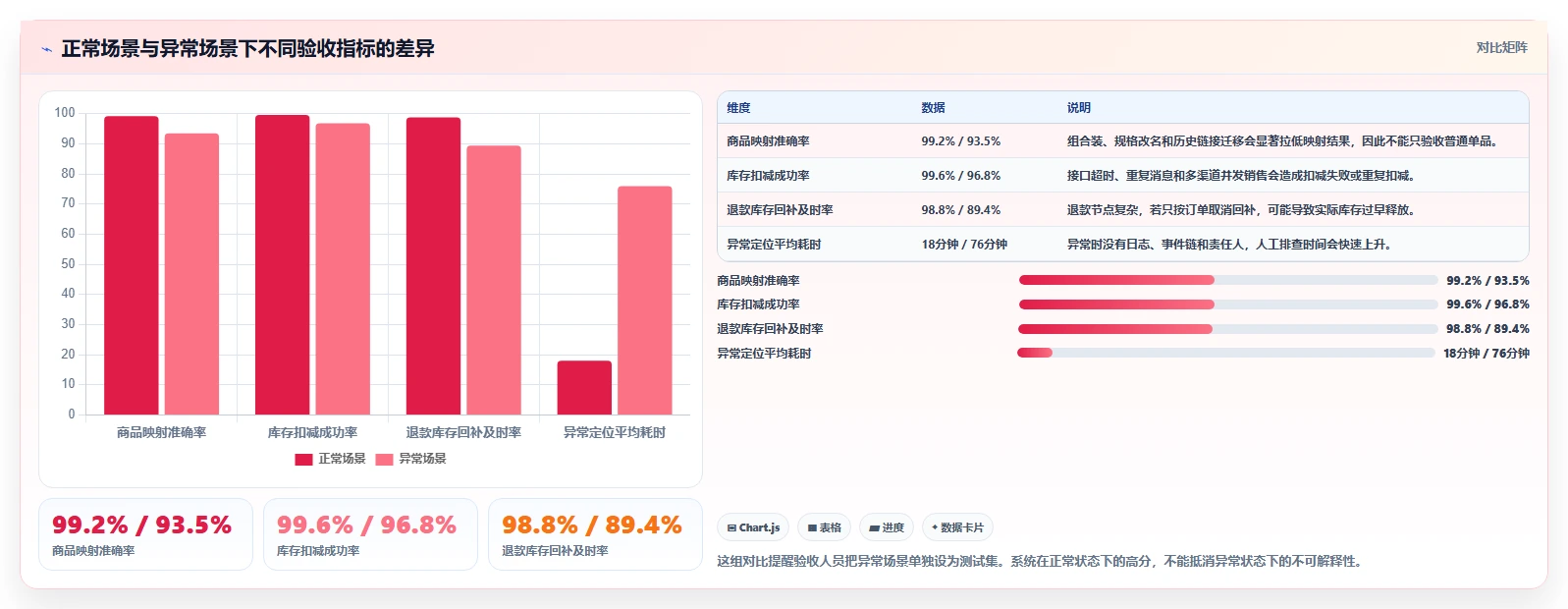This screenshot has width=1568, height=609.
Task: Click the 商品映射准确率 x-axis label
Action: pyautogui.click(x=161, y=432)
